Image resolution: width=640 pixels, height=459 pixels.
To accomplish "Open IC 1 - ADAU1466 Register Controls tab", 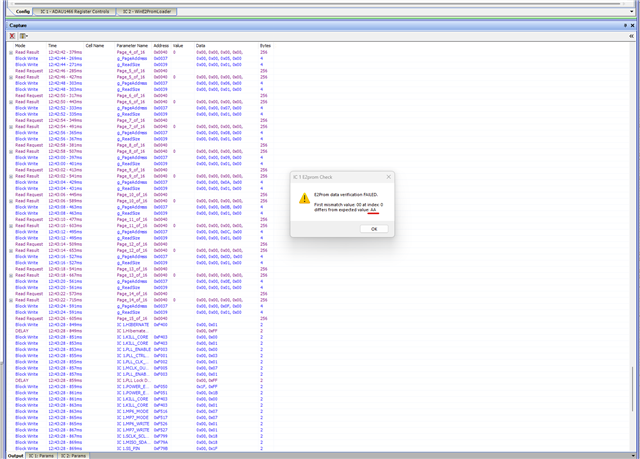I will pos(75,11).
